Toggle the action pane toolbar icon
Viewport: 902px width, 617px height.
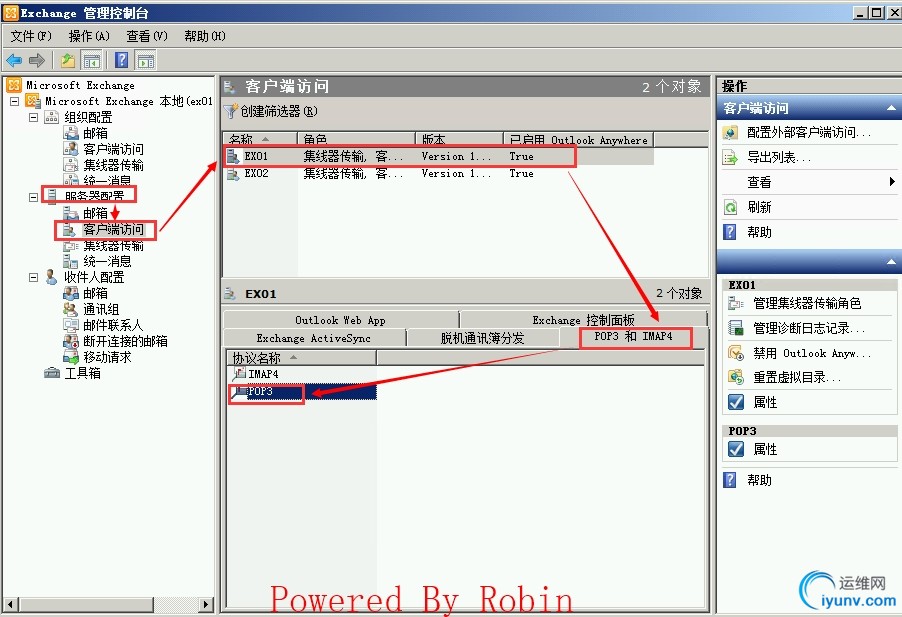(146, 60)
